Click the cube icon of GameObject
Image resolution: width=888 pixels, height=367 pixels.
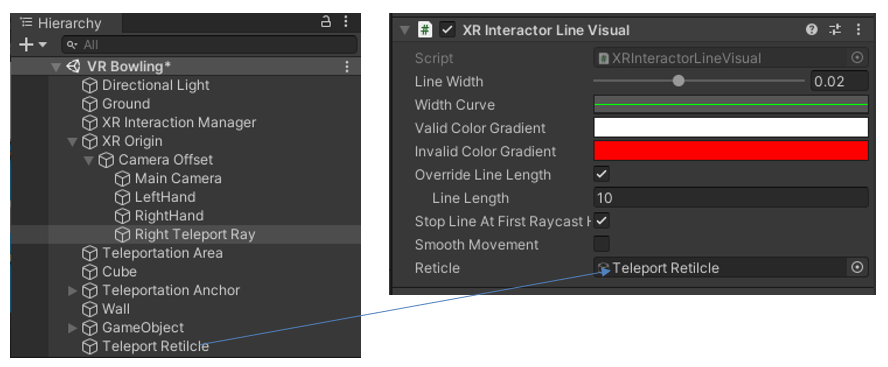(x=90, y=328)
